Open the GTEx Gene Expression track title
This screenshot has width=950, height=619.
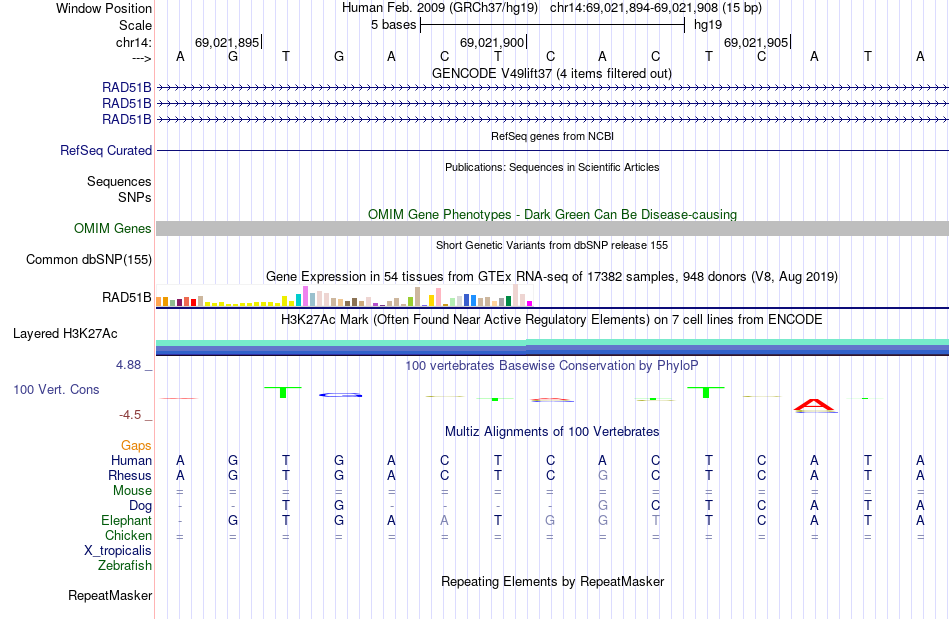552,276
